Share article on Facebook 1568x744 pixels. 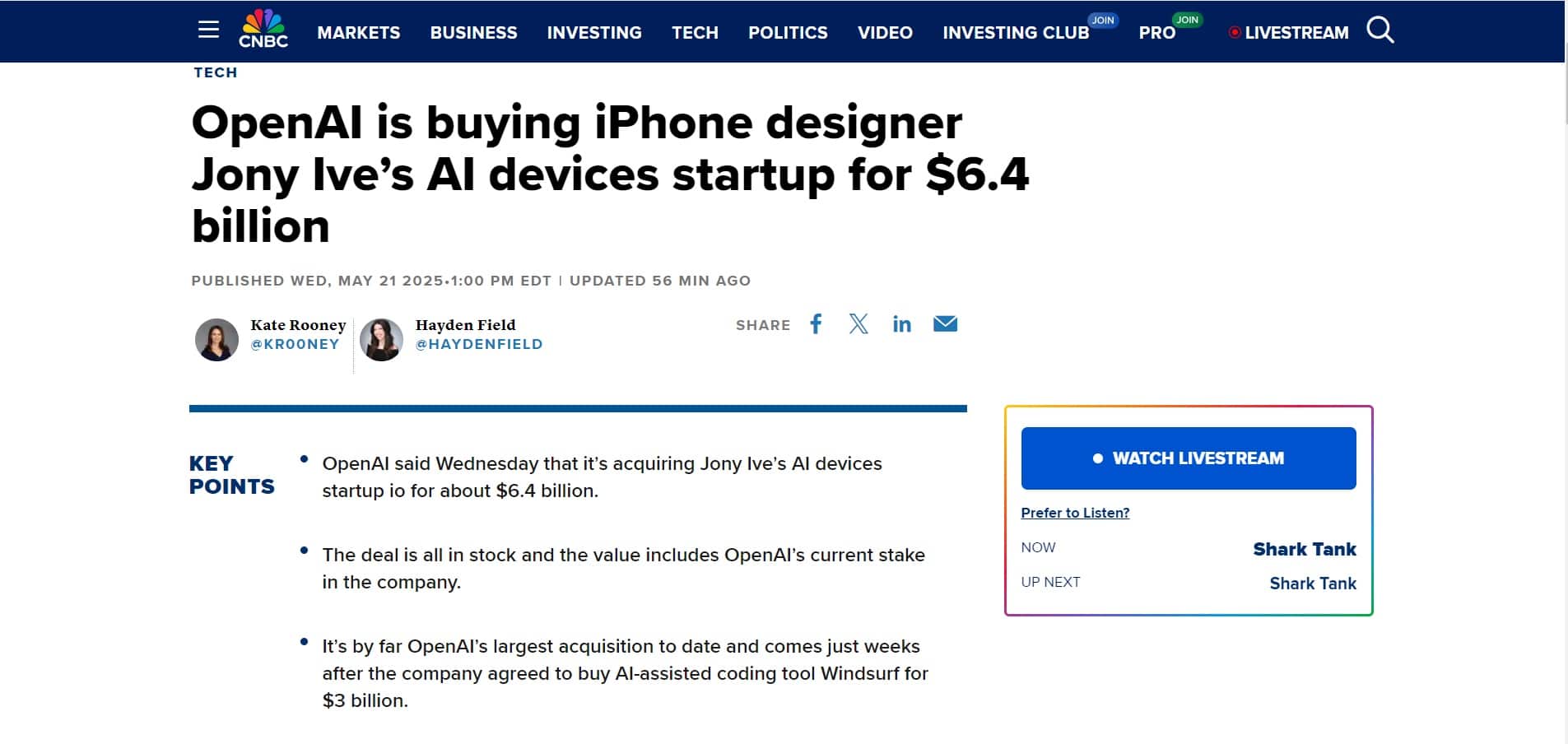click(816, 324)
